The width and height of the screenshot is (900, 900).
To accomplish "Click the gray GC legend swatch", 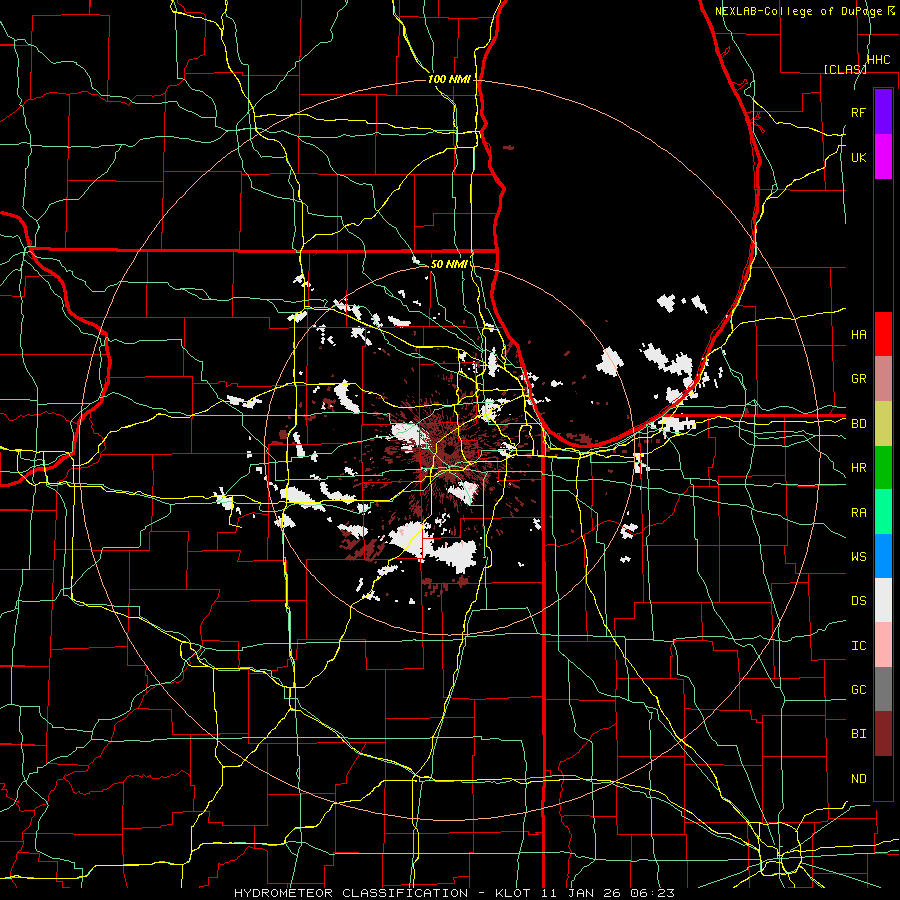I will pyautogui.click(x=883, y=689).
